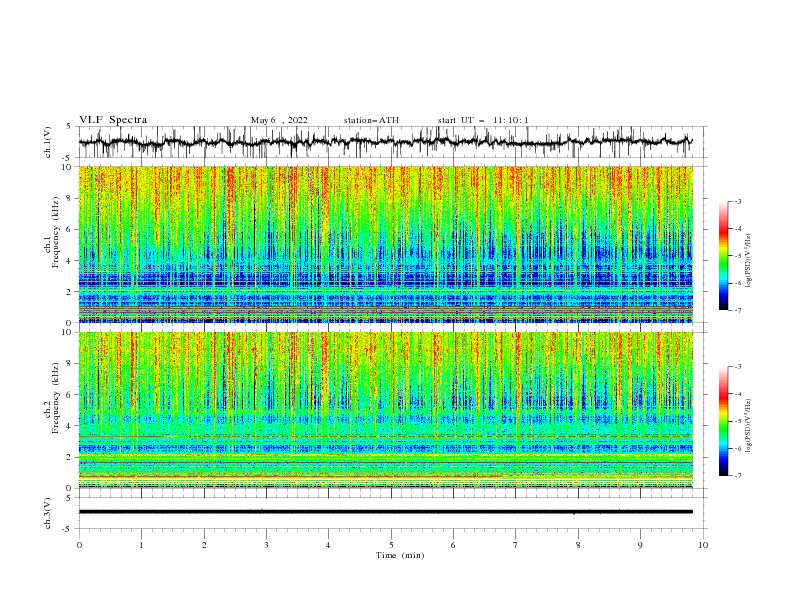This screenshot has width=792, height=612.
Task: Click the ch.1 voltage waveform trace
Action: click(x=385, y=142)
